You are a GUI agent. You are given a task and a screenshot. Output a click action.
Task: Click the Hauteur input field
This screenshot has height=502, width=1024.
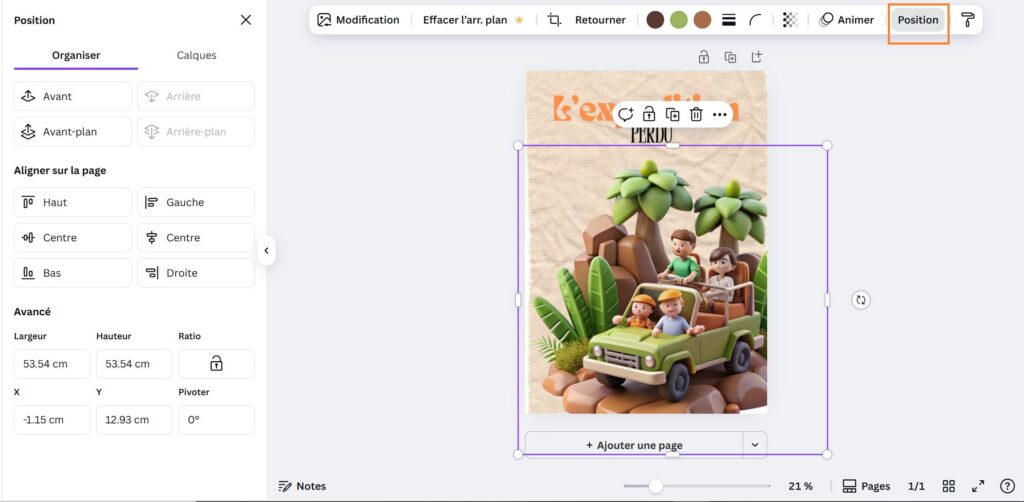(x=135, y=364)
